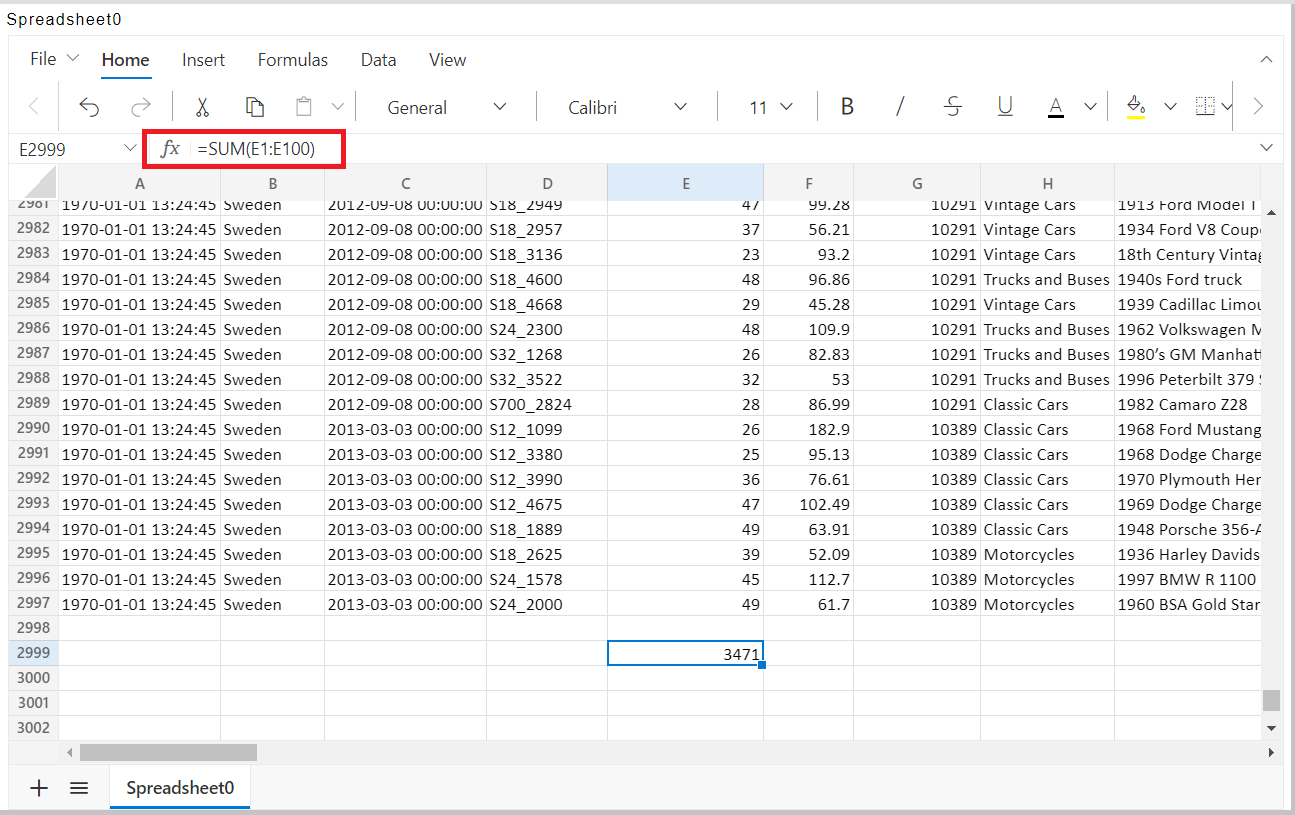This screenshot has width=1295, height=815.
Task: Click the Copy icon
Action: pyautogui.click(x=255, y=107)
